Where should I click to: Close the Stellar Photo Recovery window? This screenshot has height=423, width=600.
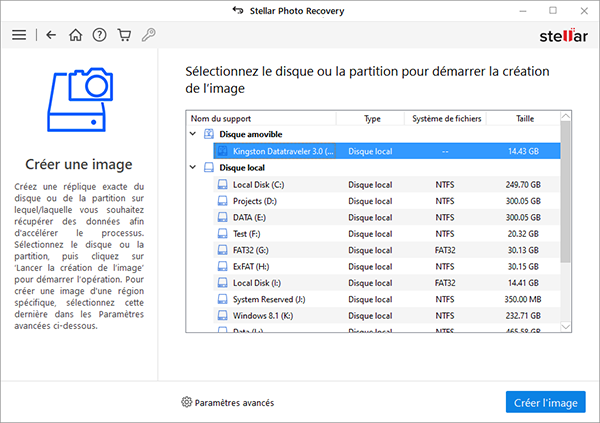(x=584, y=11)
